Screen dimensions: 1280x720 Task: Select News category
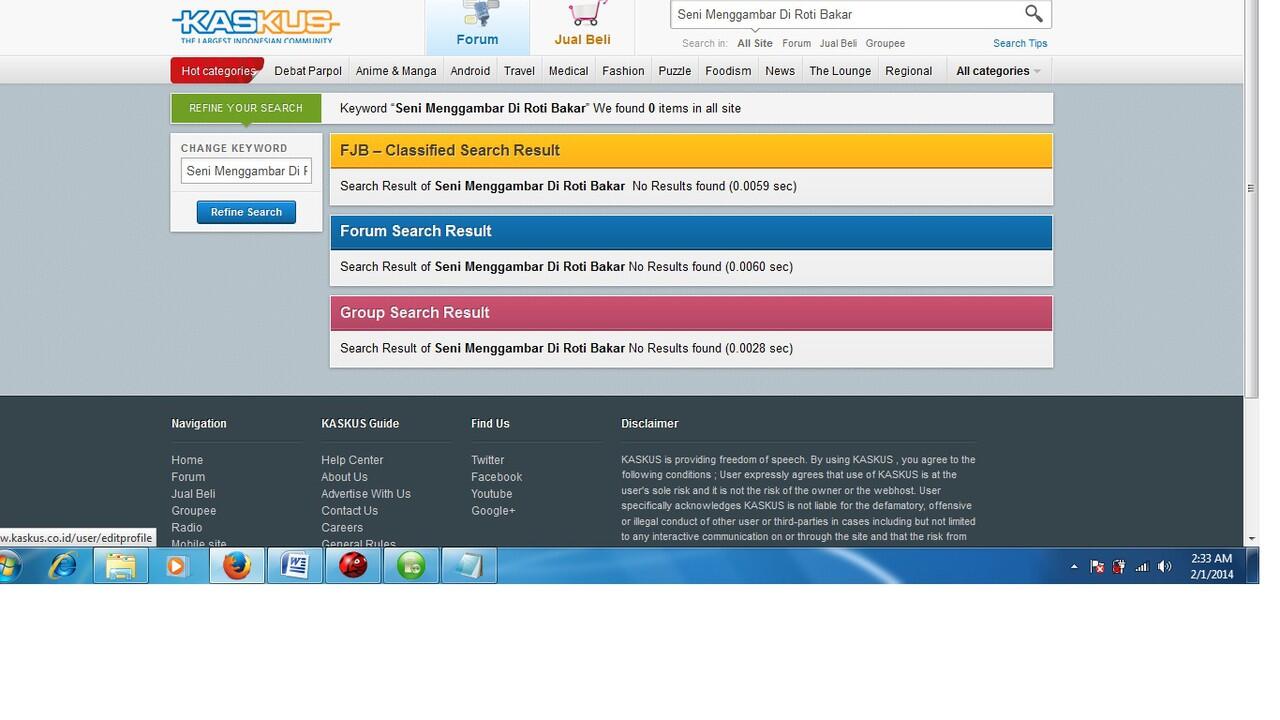tap(780, 71)
